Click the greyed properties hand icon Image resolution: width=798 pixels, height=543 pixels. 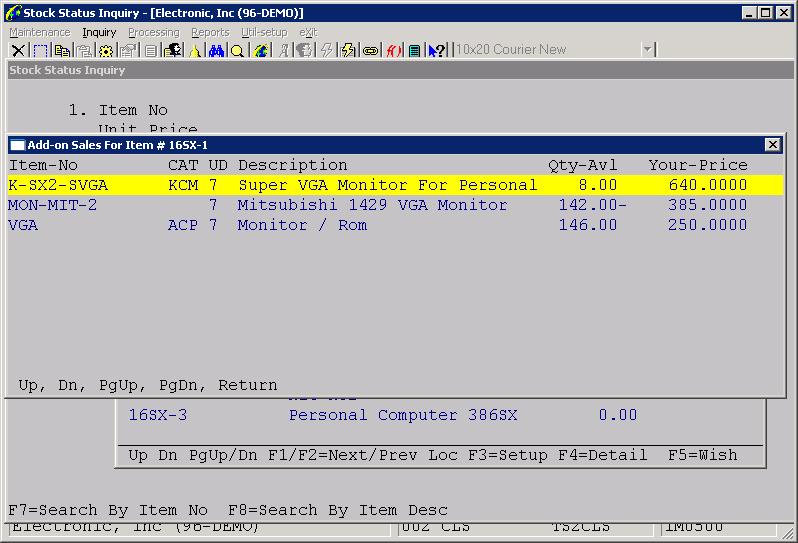[128, 50]
